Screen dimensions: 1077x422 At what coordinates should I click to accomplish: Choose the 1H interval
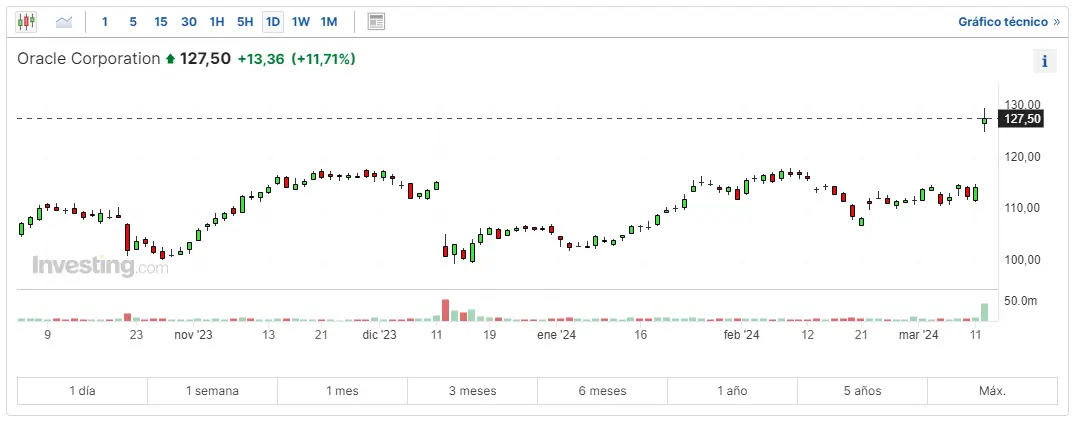pos(217,21)
